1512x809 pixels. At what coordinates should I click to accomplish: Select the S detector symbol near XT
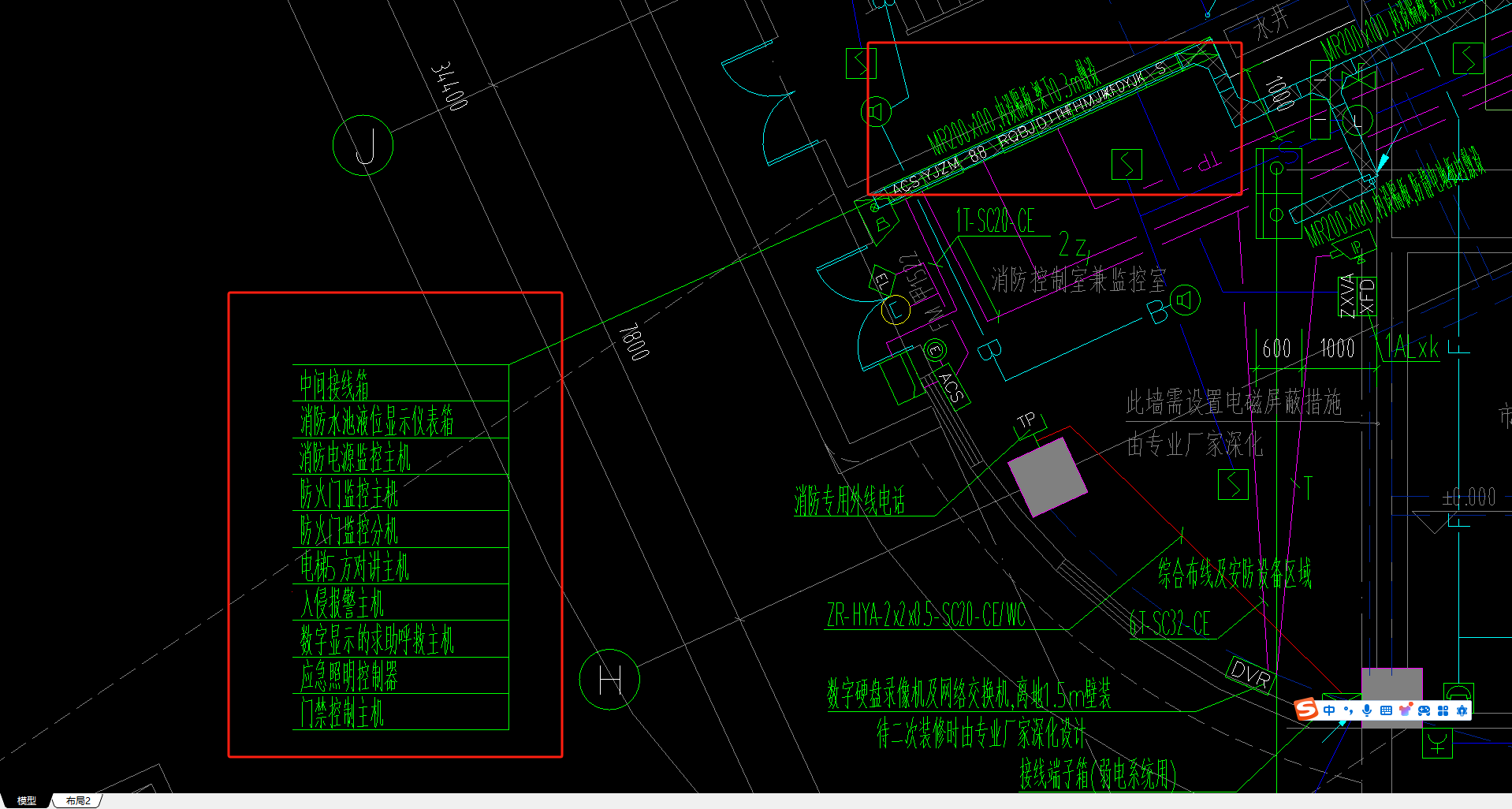[1233, 484]
